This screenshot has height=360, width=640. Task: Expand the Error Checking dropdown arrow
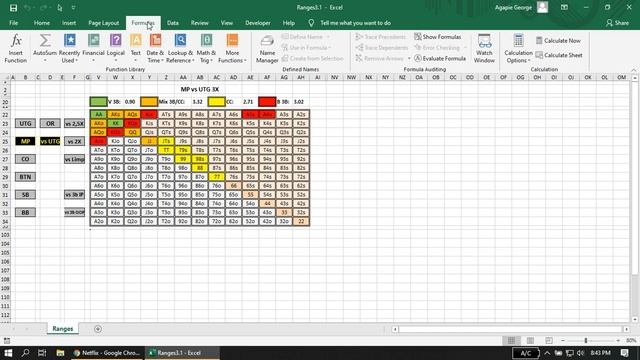[x=465, y=48]
